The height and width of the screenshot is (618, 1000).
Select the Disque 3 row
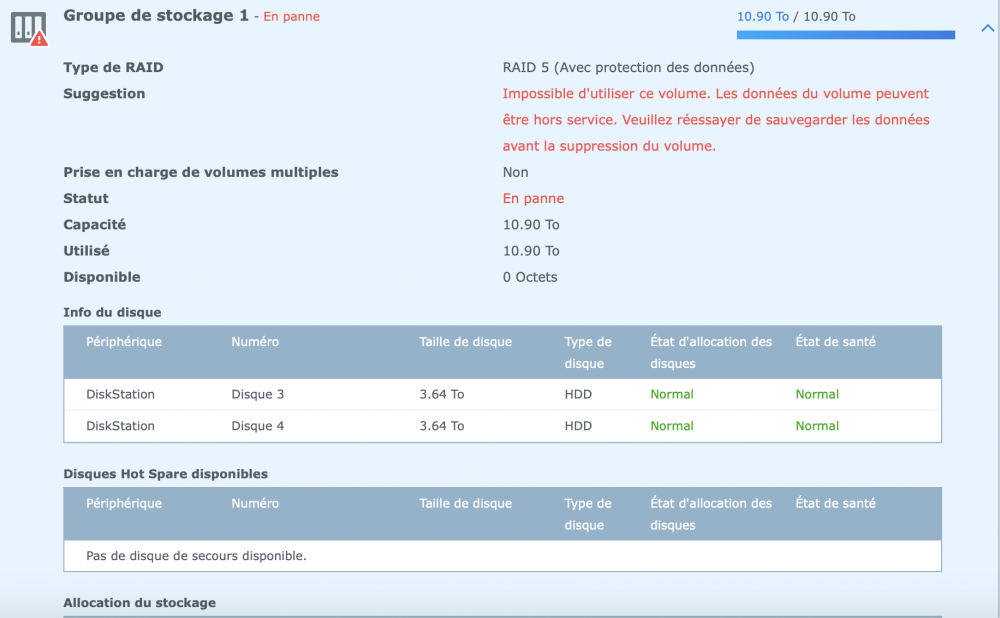pos(502,394)
